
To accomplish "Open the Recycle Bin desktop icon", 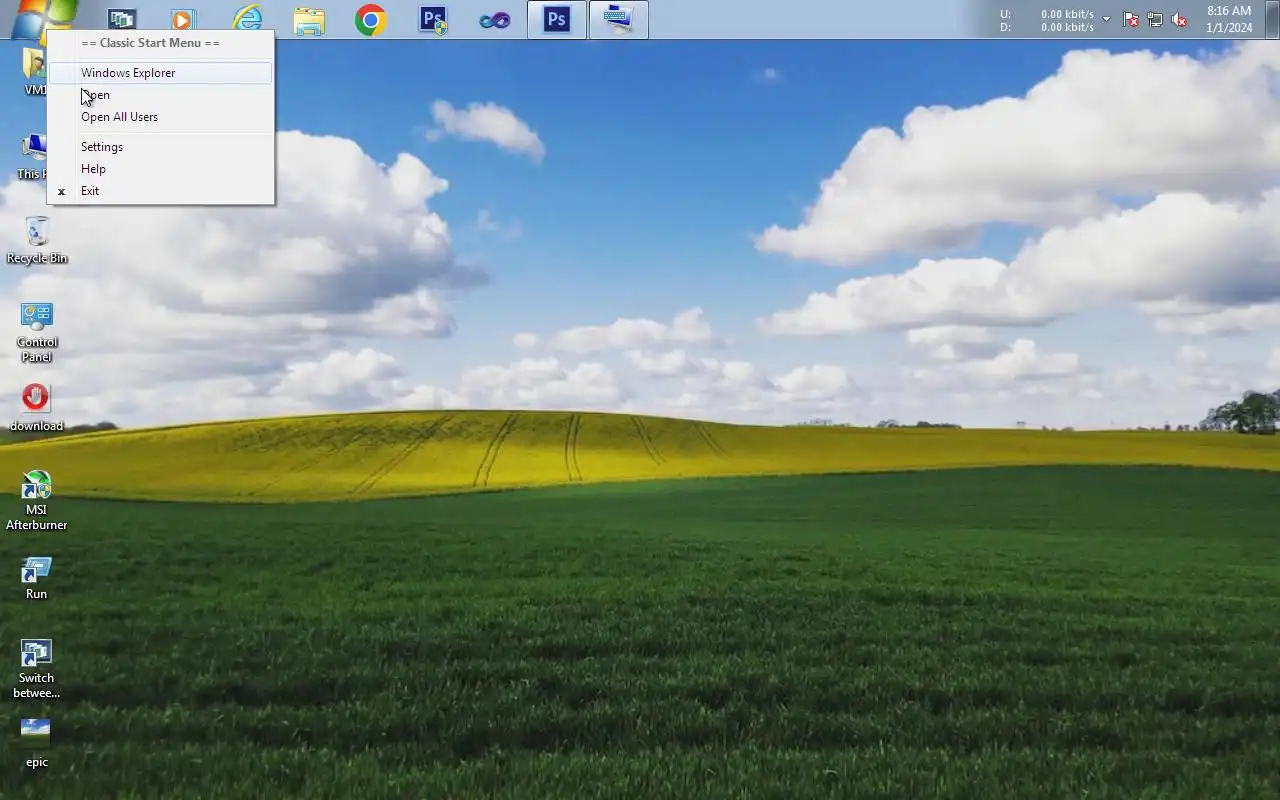I will [37, 241].
